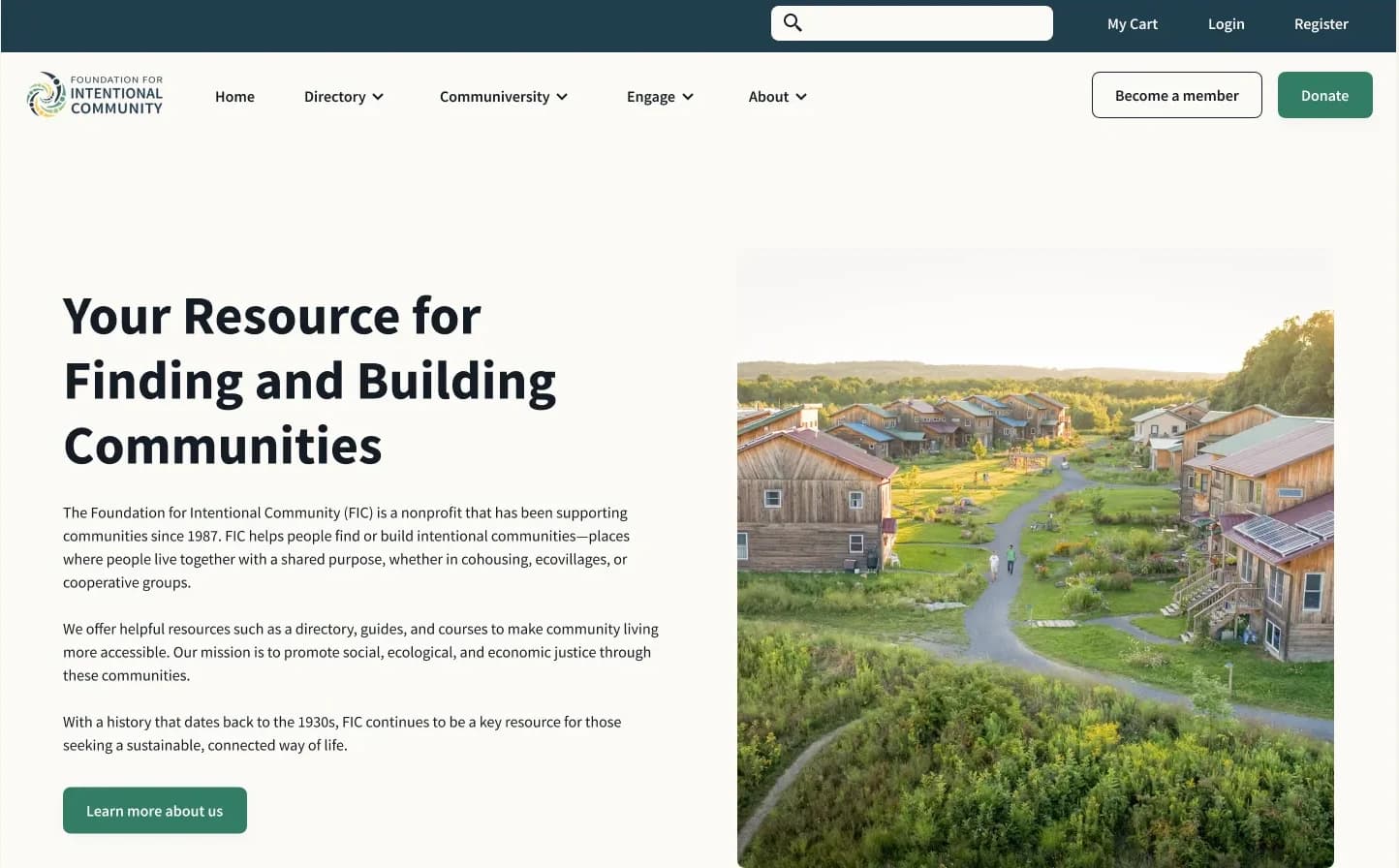Open My Cart
Viewport: 1399px width, 868px height.
(1133, 24)
